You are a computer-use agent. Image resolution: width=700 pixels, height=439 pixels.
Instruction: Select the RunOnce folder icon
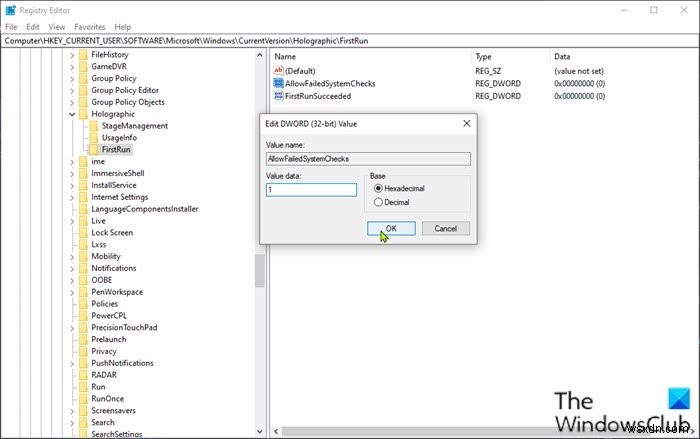point(83,399)
